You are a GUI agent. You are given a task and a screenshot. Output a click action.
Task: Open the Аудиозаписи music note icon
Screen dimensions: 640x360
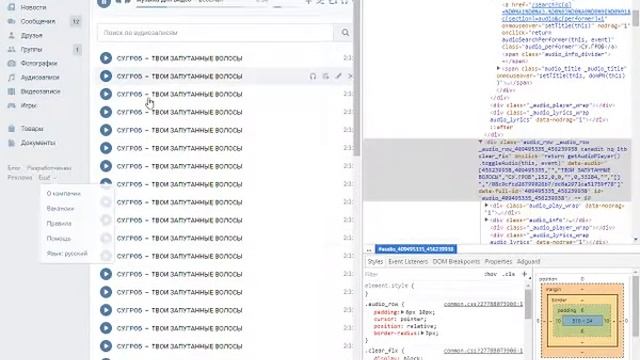coord(11,77)
